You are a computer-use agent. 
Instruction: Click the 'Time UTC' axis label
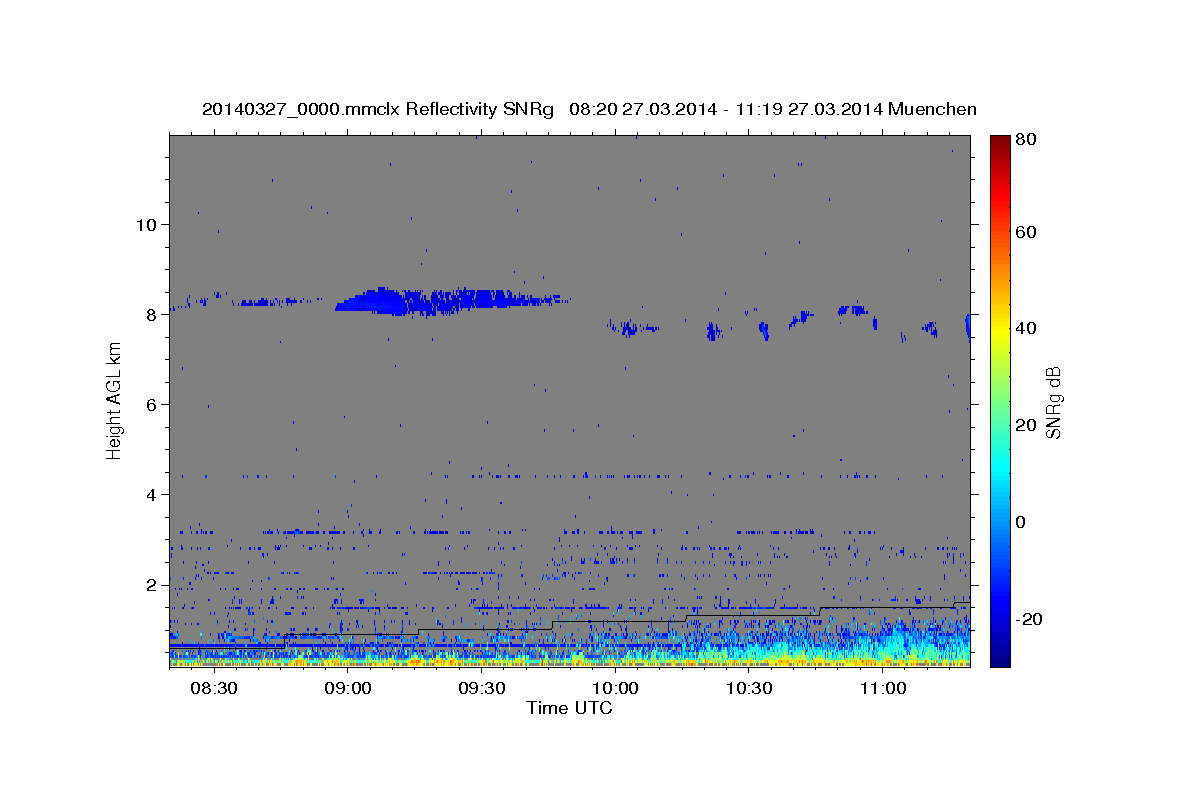(x=569, y=708)
